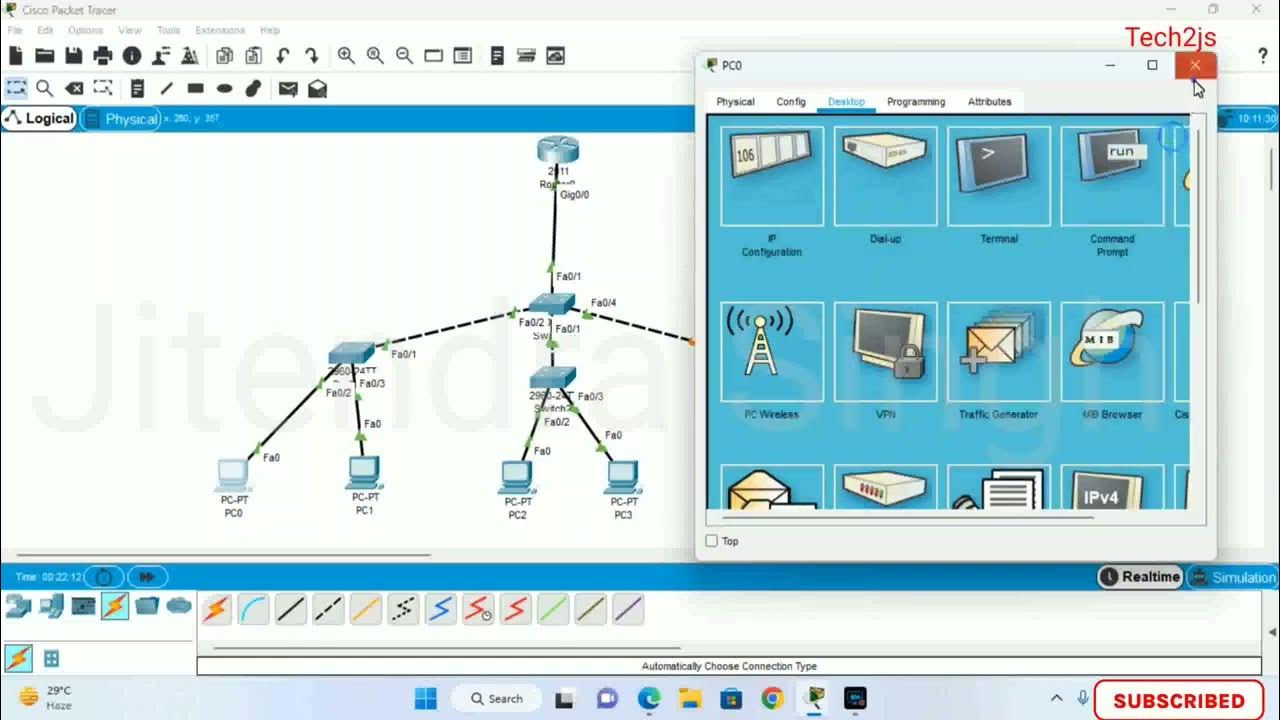Select the console cable

253,609
